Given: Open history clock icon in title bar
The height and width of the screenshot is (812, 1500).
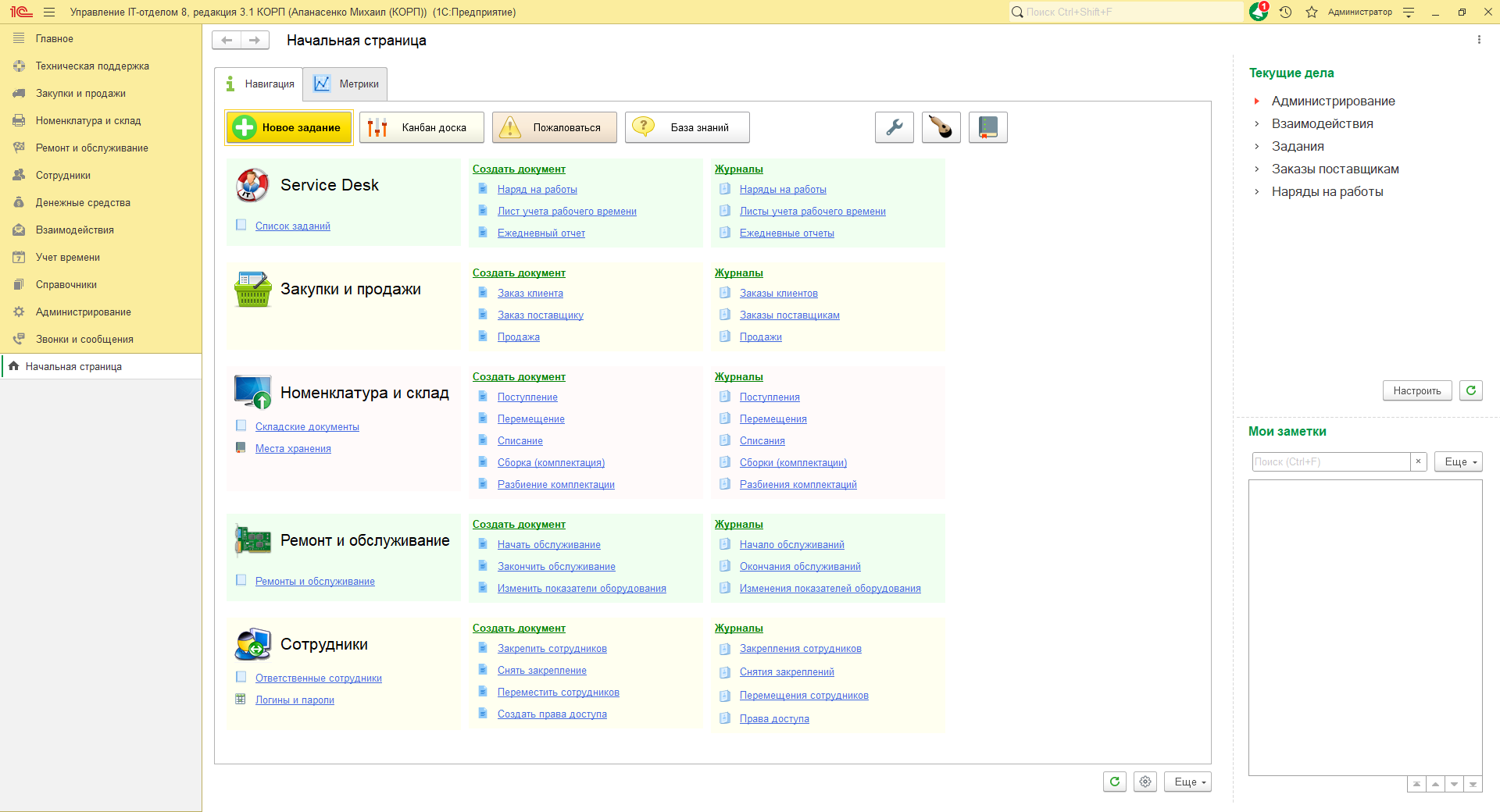Looking at the screenshot, I should [x=1285, y=12].
